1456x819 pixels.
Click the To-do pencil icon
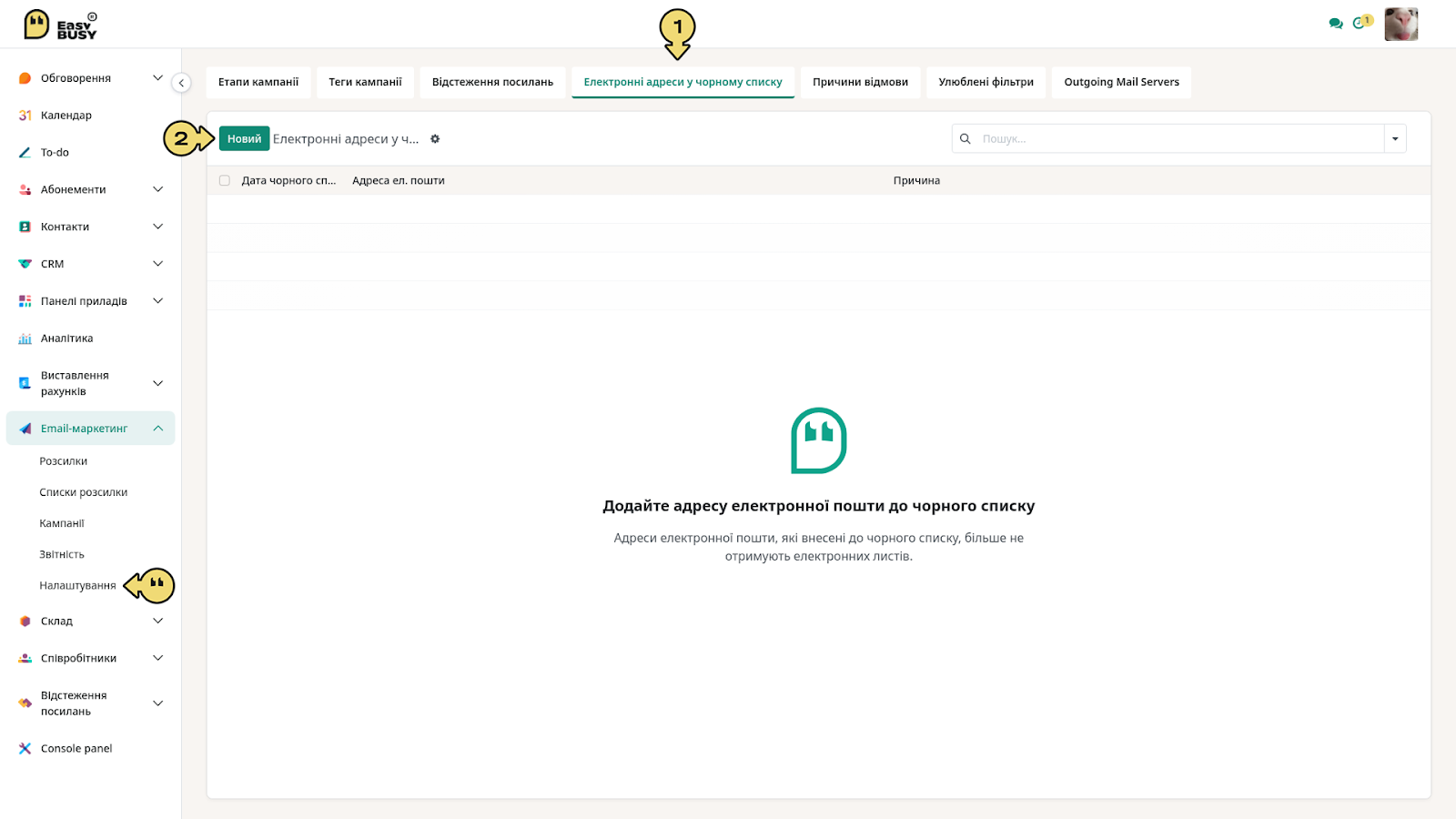pos(25,153)
